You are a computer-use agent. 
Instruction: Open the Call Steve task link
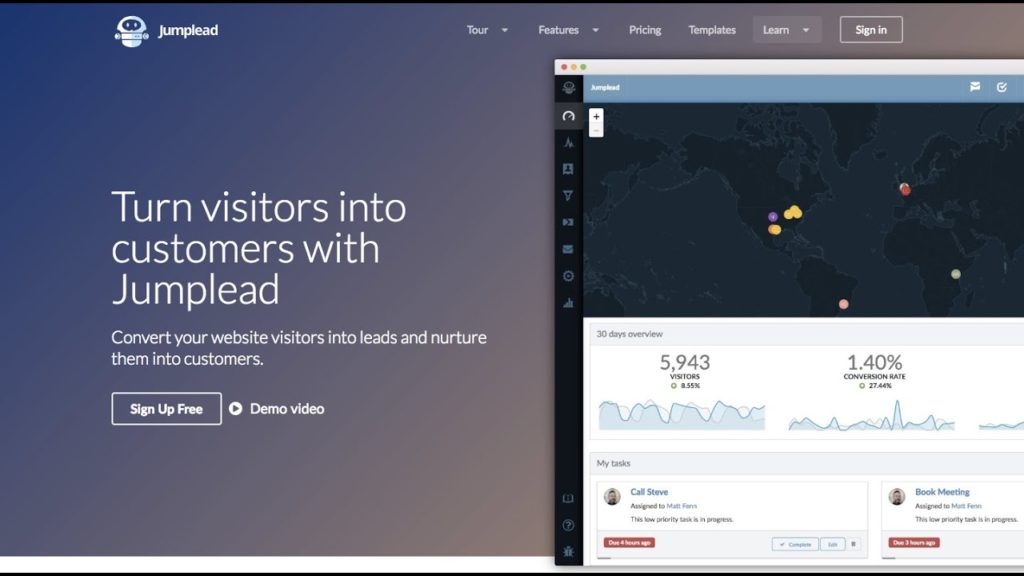pos(649,492)
